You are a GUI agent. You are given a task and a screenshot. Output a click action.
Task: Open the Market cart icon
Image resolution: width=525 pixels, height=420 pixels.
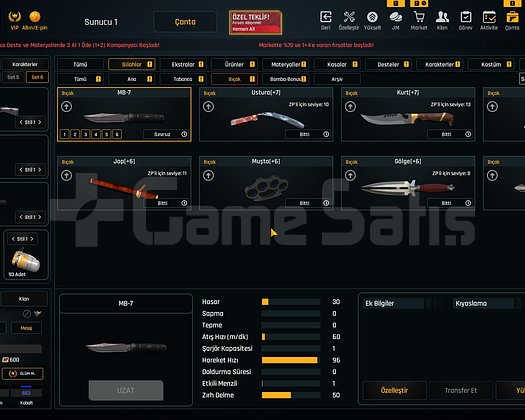pyautogui.click(x=419, y=17)
